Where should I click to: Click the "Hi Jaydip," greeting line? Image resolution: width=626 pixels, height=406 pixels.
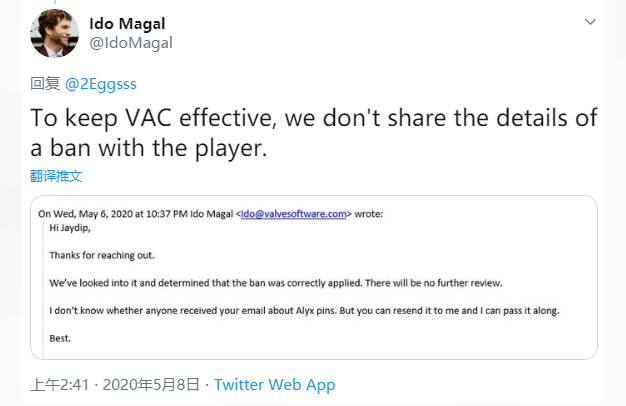tap(77, 227)
